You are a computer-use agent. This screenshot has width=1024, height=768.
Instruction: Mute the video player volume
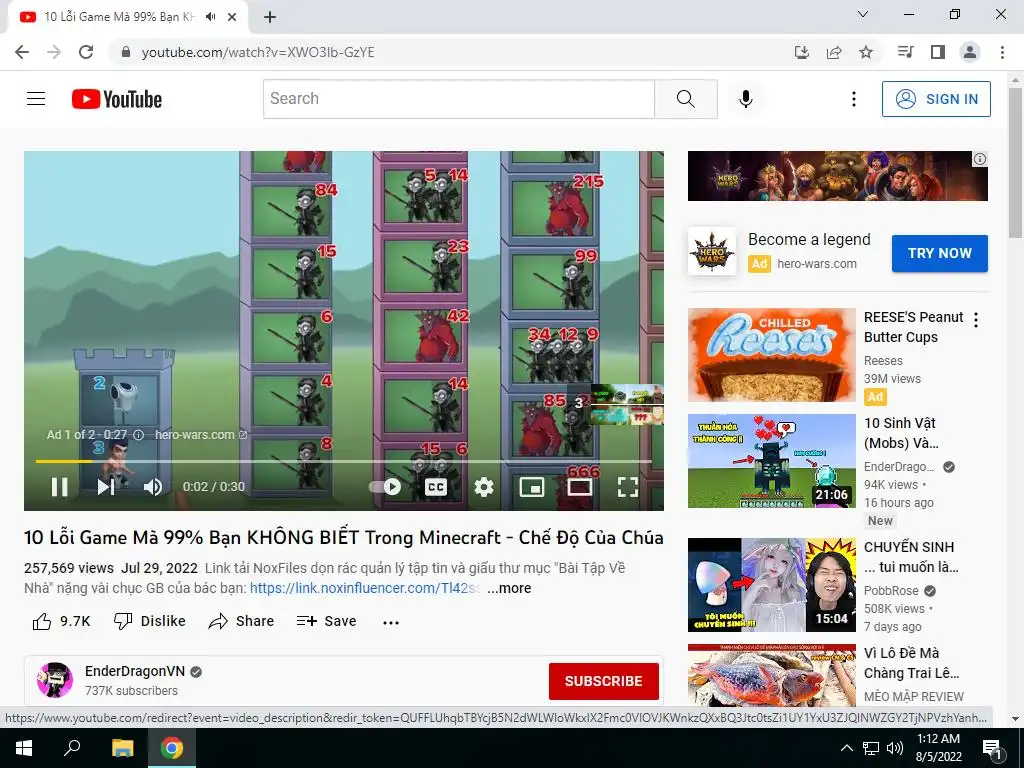(x=153, y=487)
